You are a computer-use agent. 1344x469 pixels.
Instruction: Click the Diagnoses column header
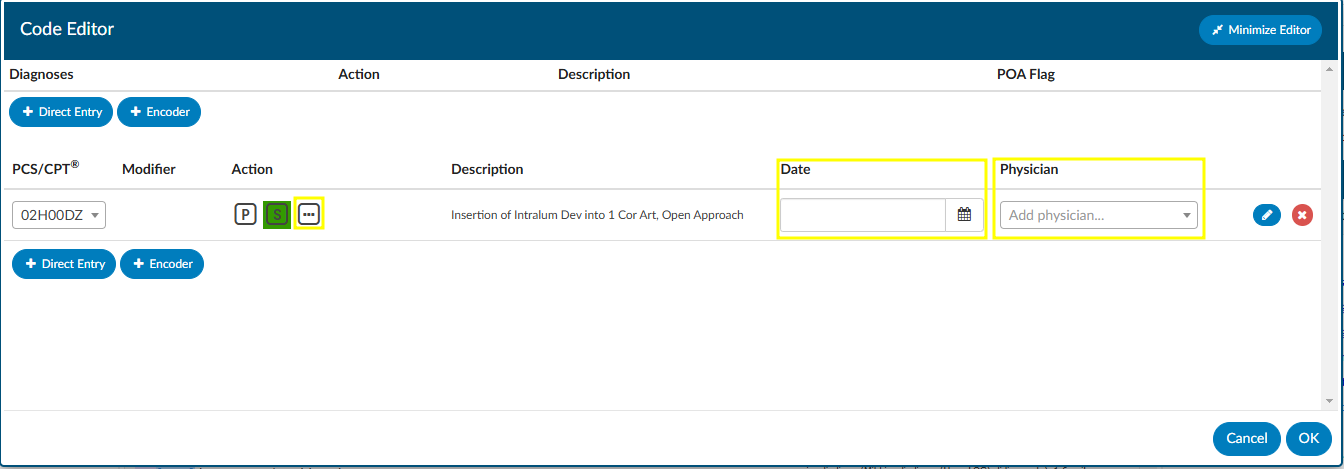tap(41, 74)
